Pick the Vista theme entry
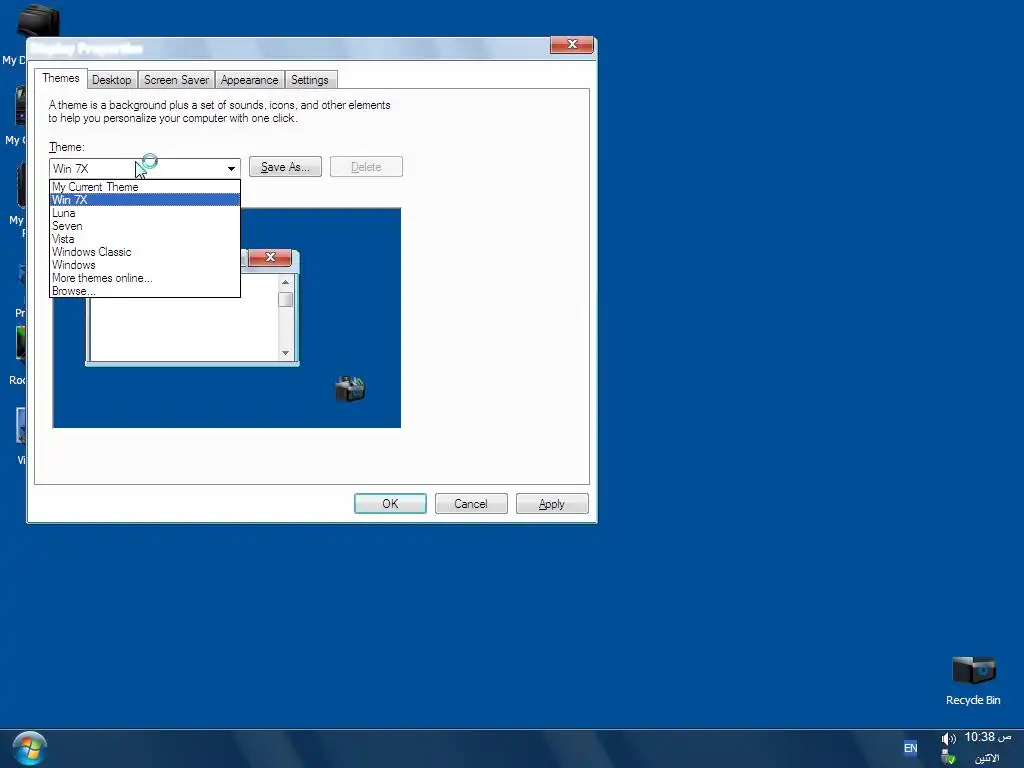Viewport: 1024px width, 768px height. coord(145,239)
